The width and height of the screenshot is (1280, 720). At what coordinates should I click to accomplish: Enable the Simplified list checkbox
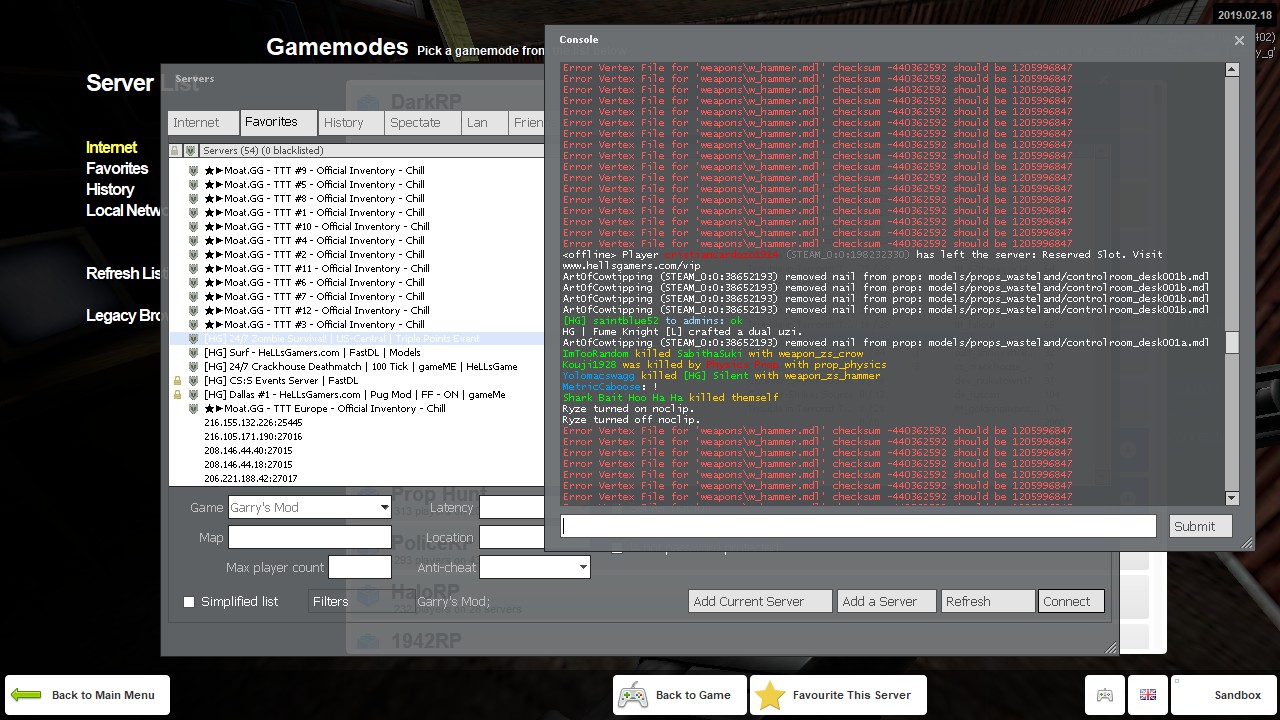point(189,602)
